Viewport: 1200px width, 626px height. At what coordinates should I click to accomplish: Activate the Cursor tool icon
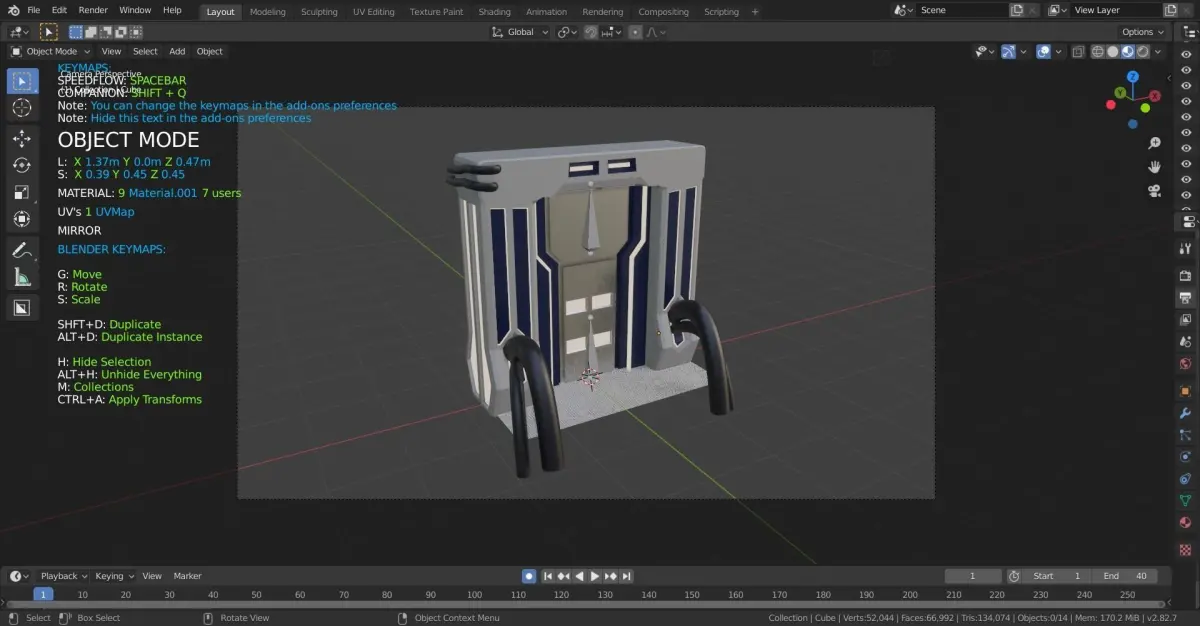click(22, 108)
